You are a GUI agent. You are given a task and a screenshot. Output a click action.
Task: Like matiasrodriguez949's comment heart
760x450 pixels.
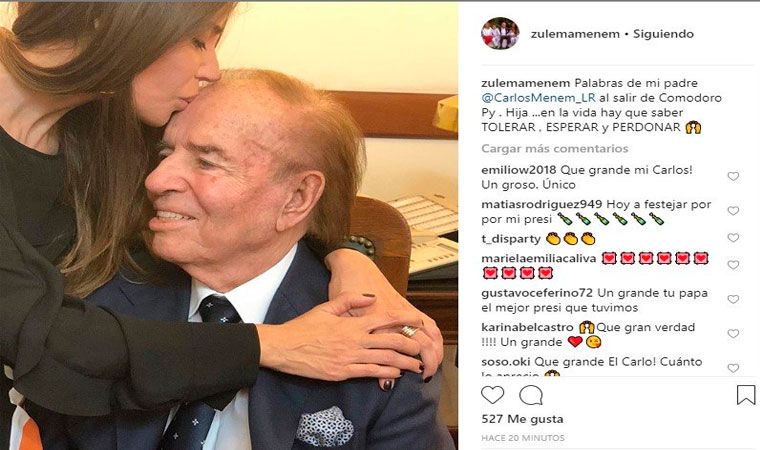click(x=733, y=211)
